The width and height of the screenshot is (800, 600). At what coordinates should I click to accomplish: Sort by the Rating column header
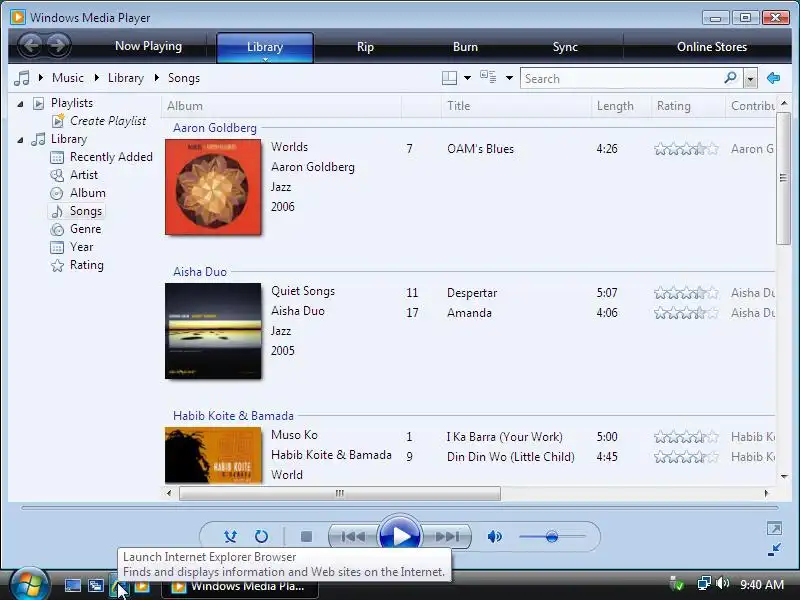tap(688, 106)
